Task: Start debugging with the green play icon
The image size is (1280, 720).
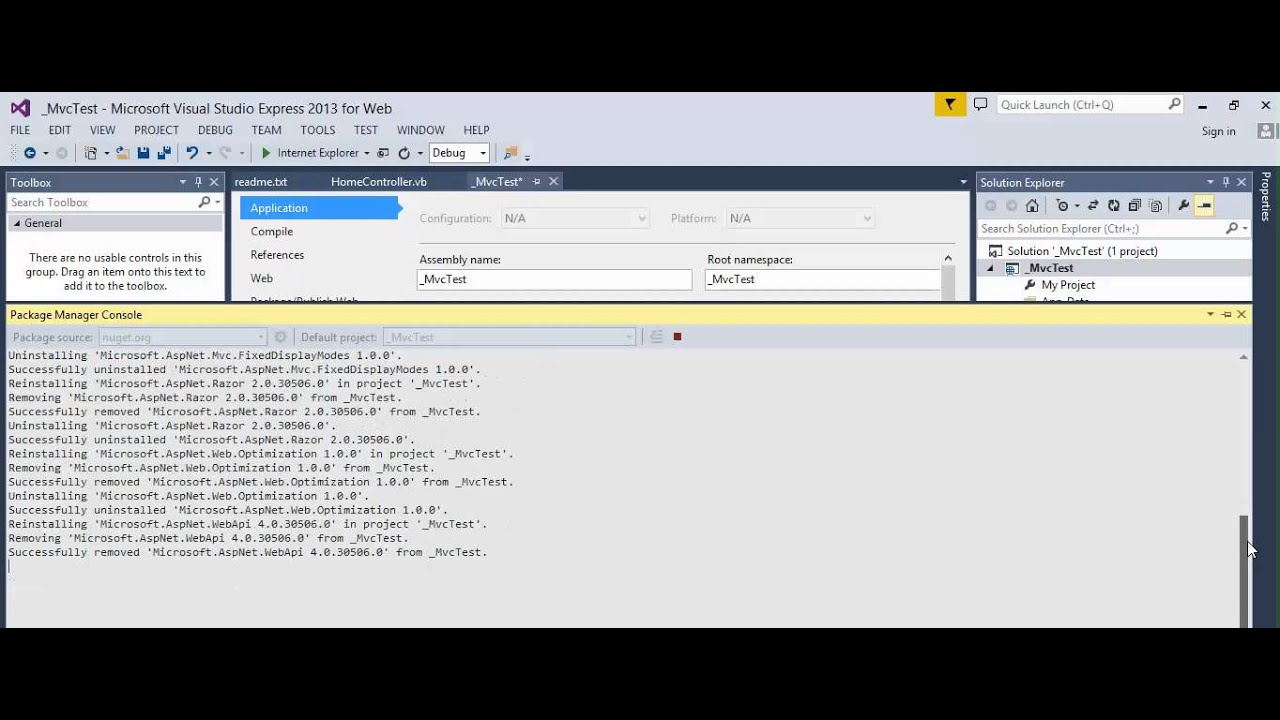Action: (266, 153)
